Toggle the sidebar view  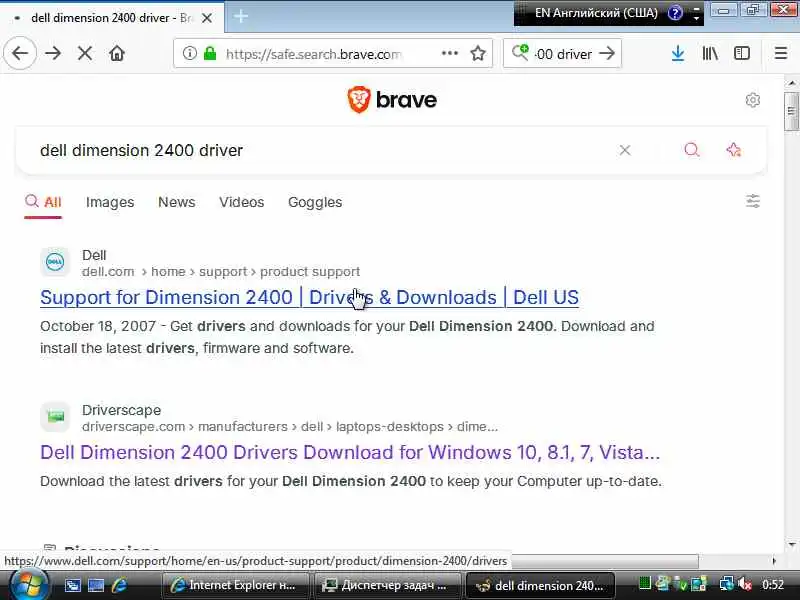(x=741, y=53)
